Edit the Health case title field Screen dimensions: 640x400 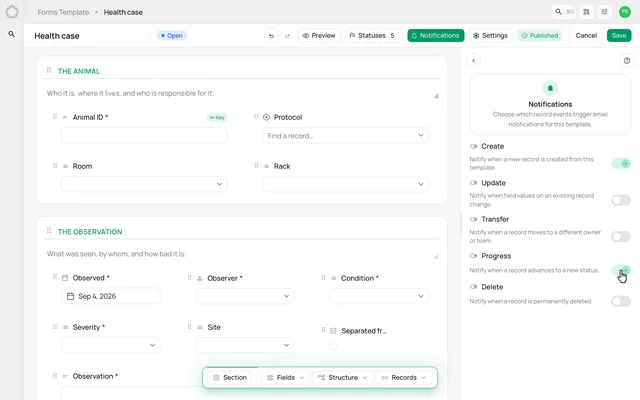pos(57,36)
